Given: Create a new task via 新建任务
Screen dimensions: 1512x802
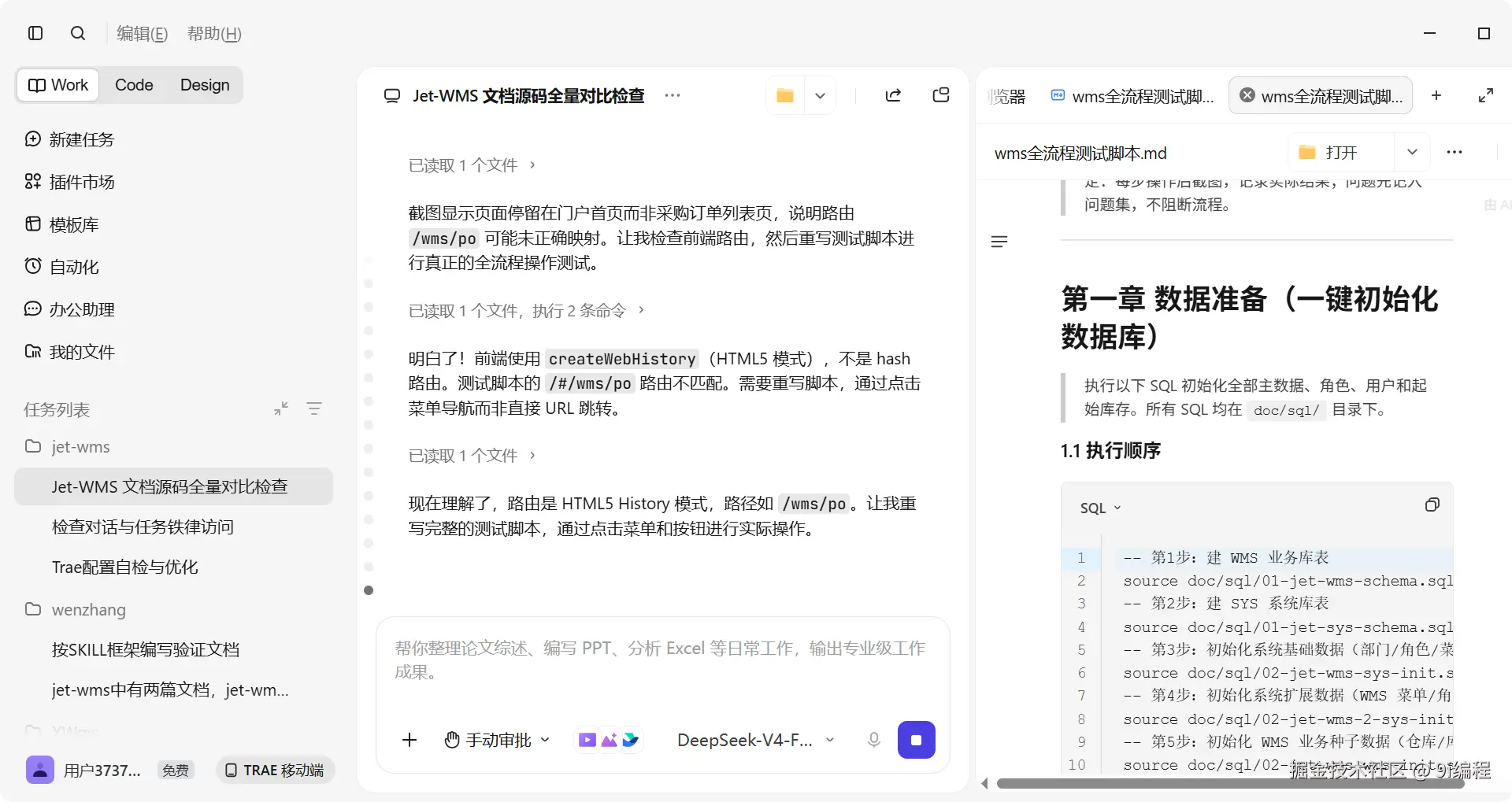Looking at the screenshot, I should point(69,139).
